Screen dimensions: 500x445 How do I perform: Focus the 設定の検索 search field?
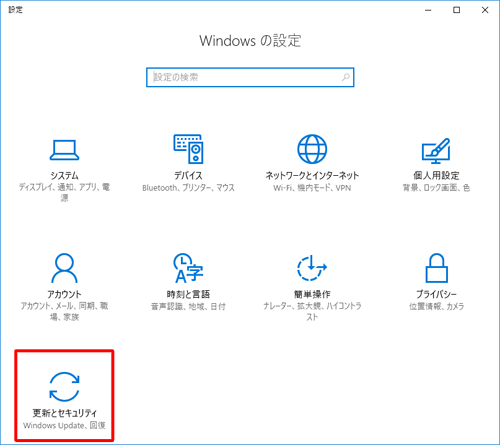tap(250, 77)
